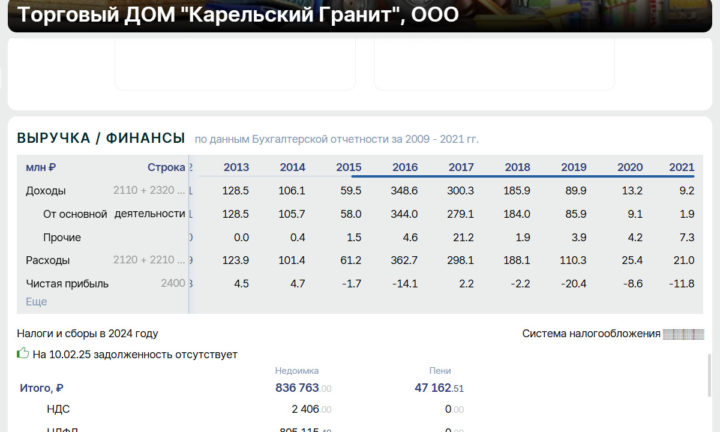
Task: Open the 'Расходы' row label
Action: point(48,260)
